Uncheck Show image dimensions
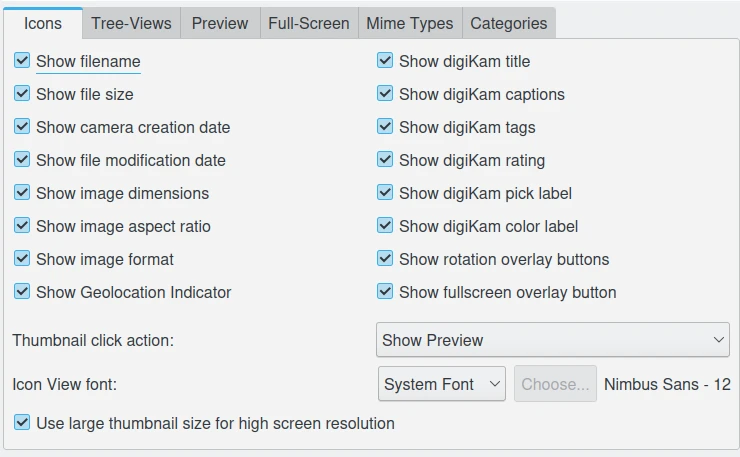Viewport: 740px width, 457px height. pos(22,194)
